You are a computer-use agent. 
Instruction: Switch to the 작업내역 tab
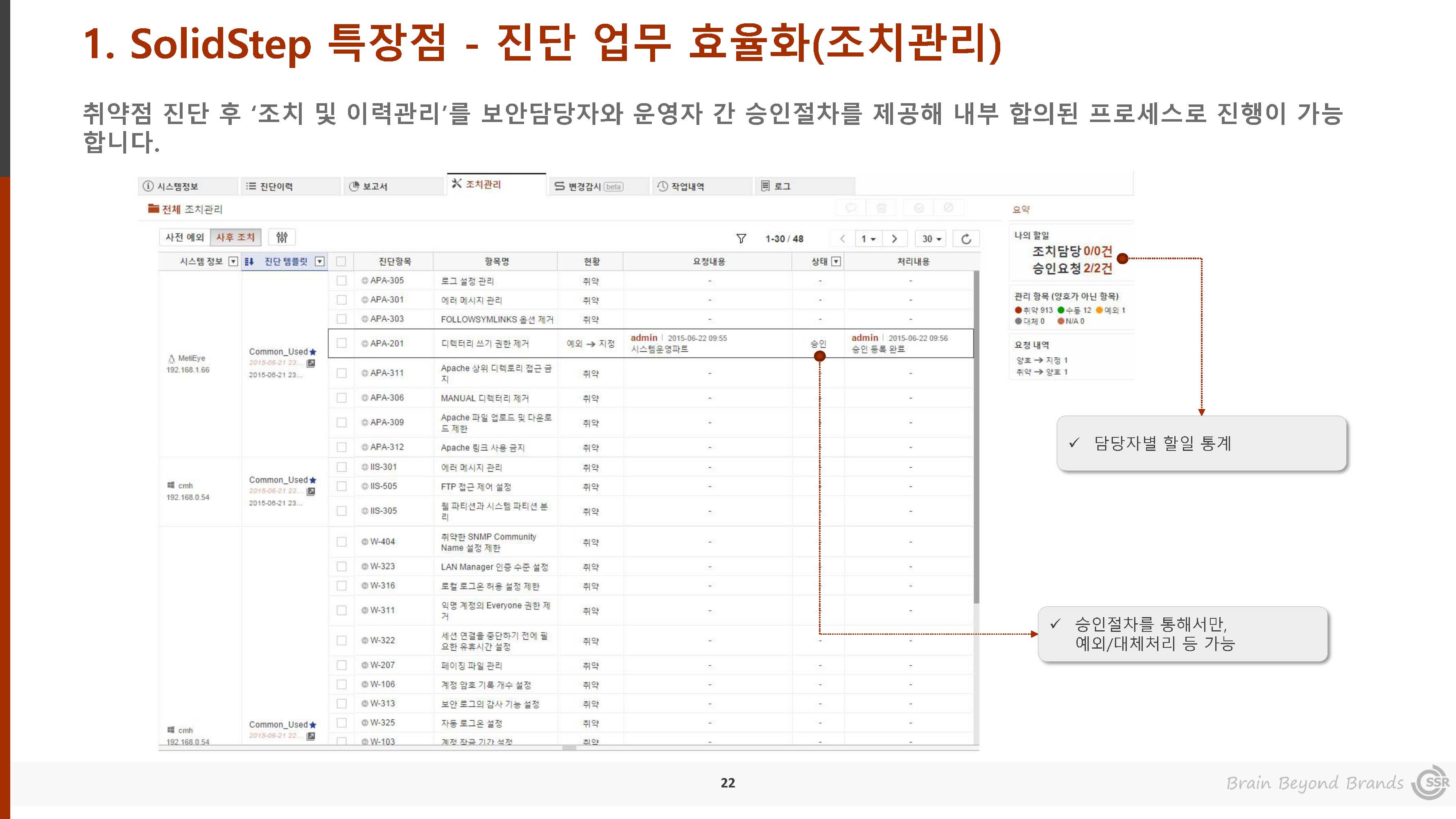point(702,186)
